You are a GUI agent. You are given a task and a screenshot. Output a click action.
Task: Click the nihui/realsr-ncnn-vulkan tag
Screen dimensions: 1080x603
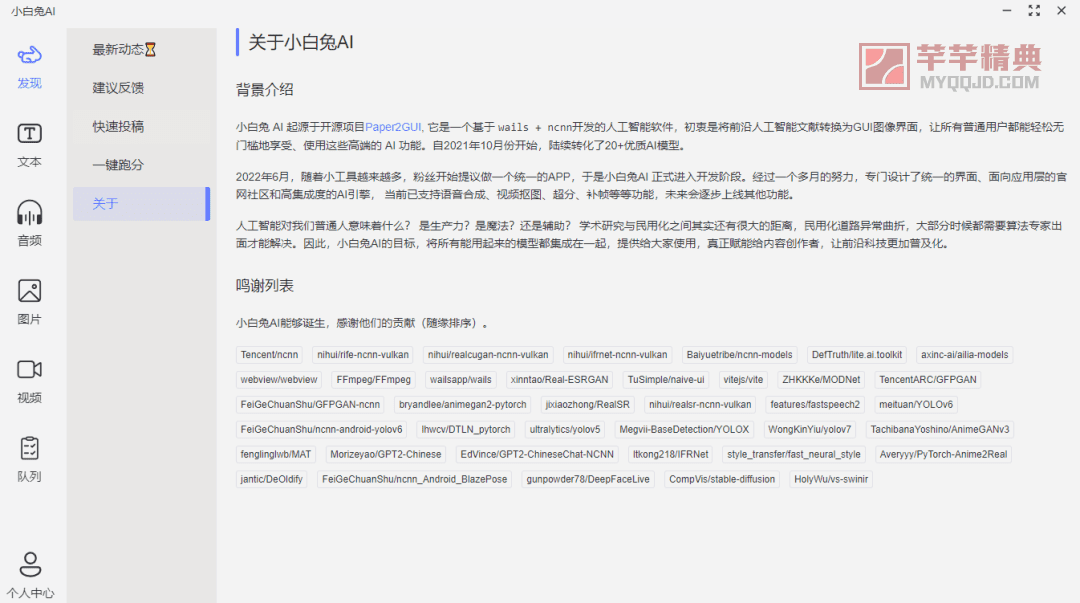[x=700, y=405]
